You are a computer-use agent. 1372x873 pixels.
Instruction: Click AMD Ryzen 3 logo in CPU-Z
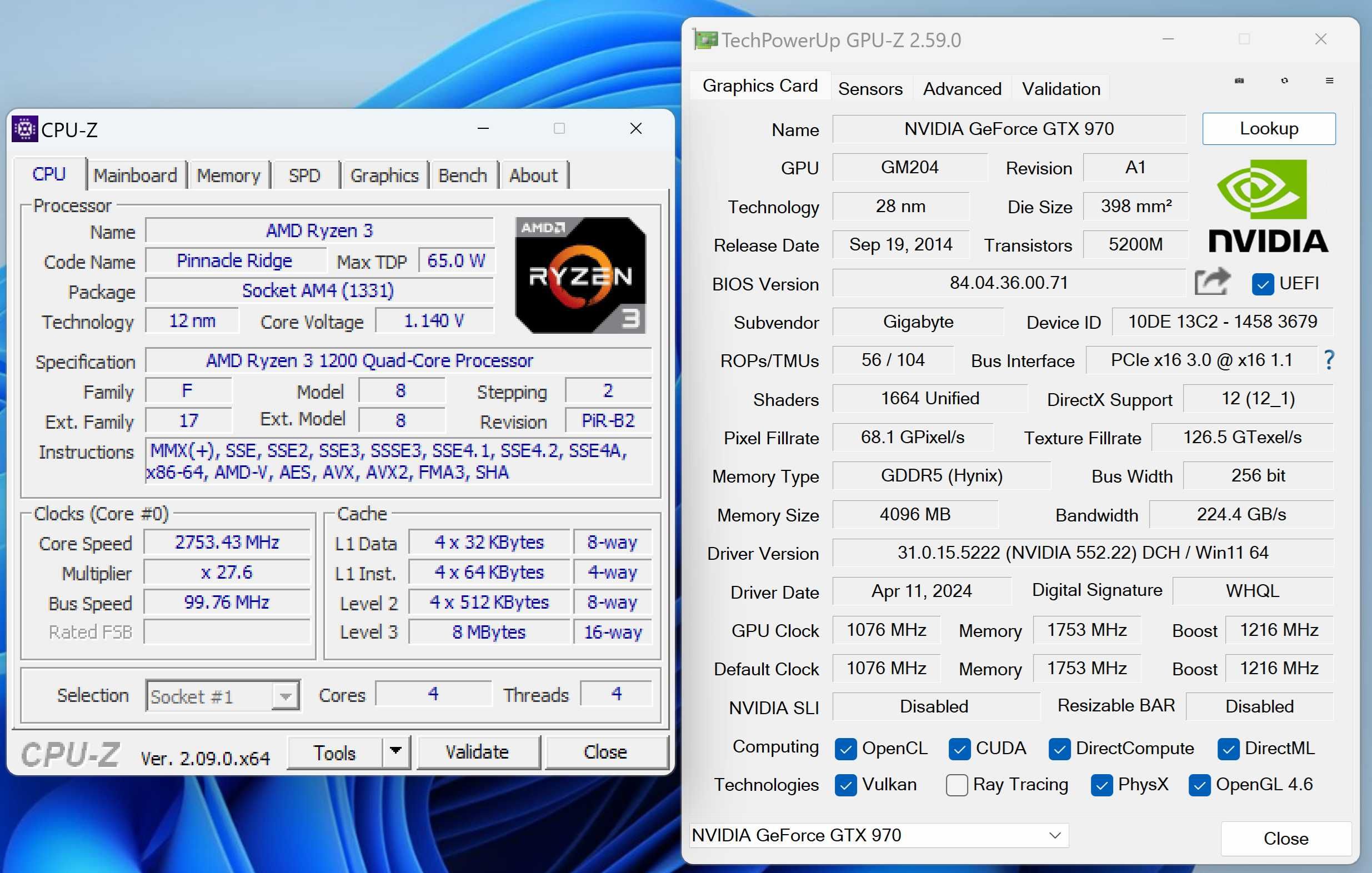(x=580, y=275)
